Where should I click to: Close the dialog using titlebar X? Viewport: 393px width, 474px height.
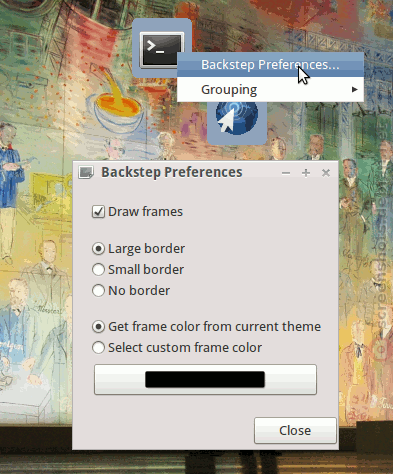(x=326, y=173)
